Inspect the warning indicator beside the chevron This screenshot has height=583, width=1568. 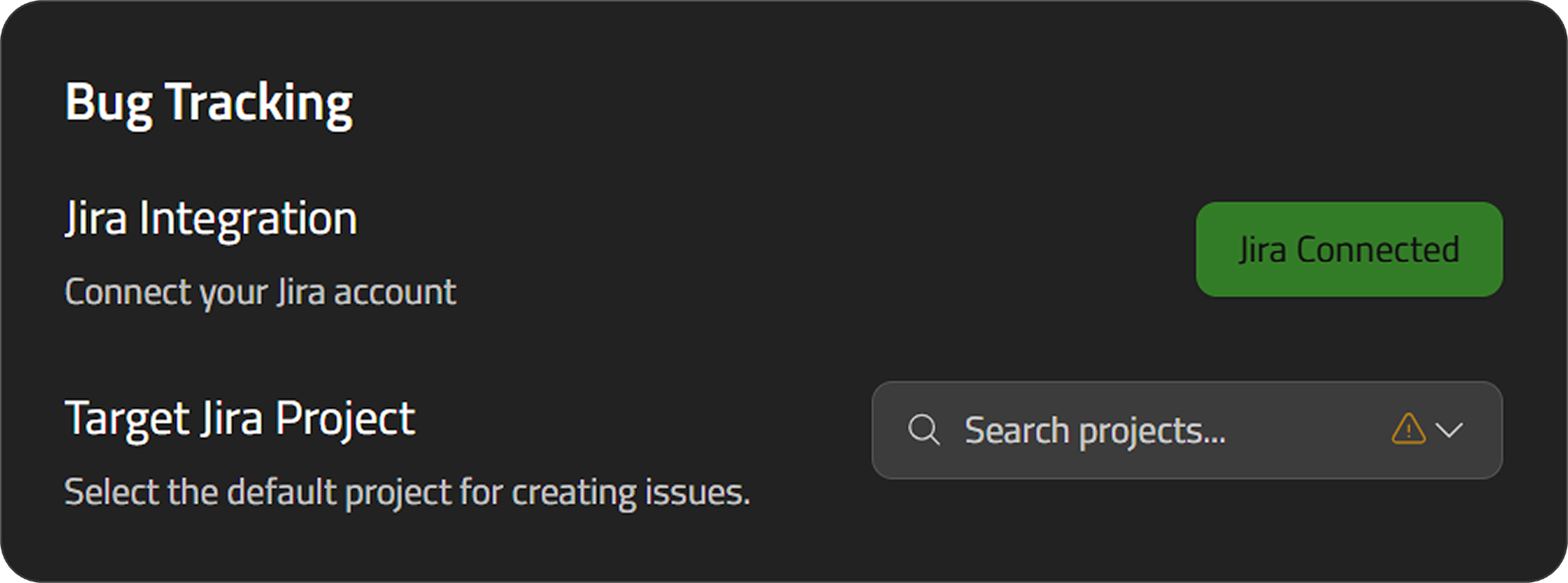1408,428
